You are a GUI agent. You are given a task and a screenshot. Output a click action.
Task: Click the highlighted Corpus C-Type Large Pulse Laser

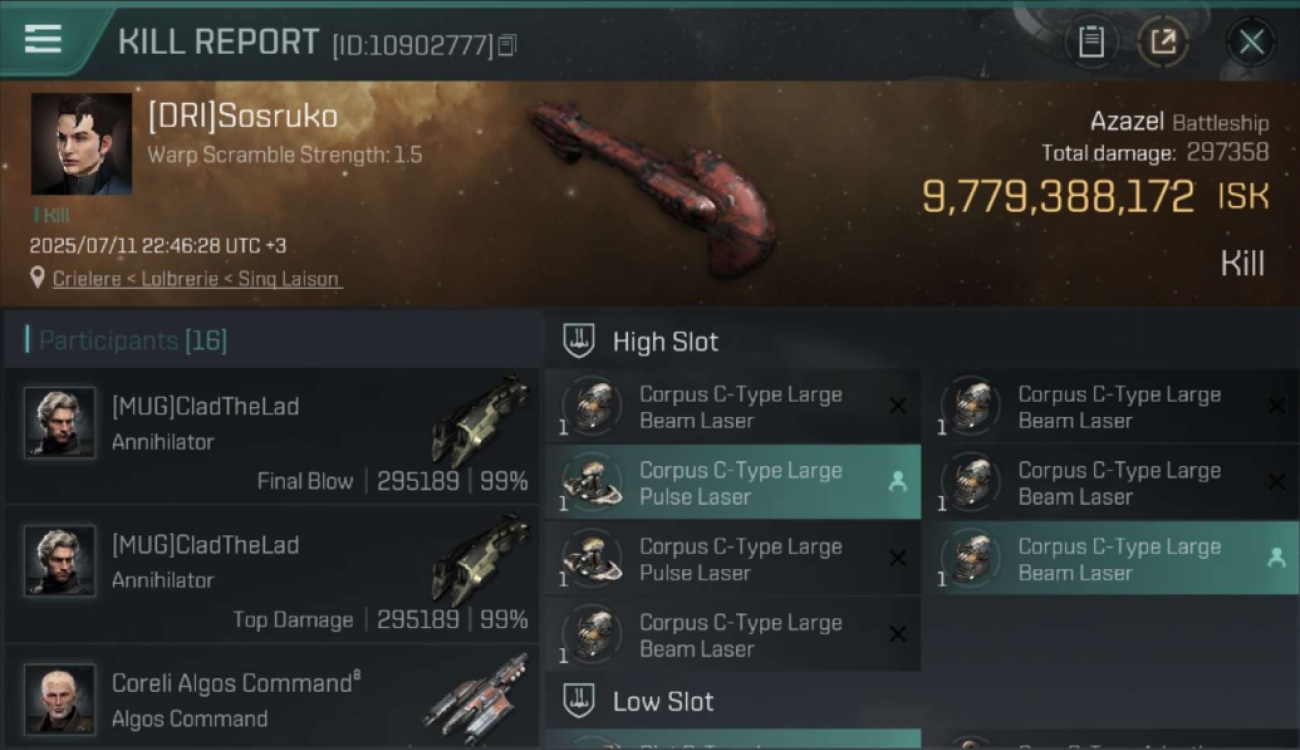click(733, 482)
